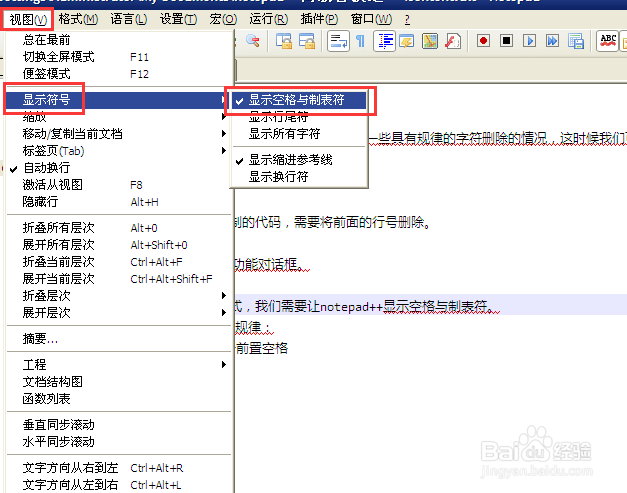Toggle the Indent Guide toolbar icon
The image size is (627, 493).
(x=384, y=41)
